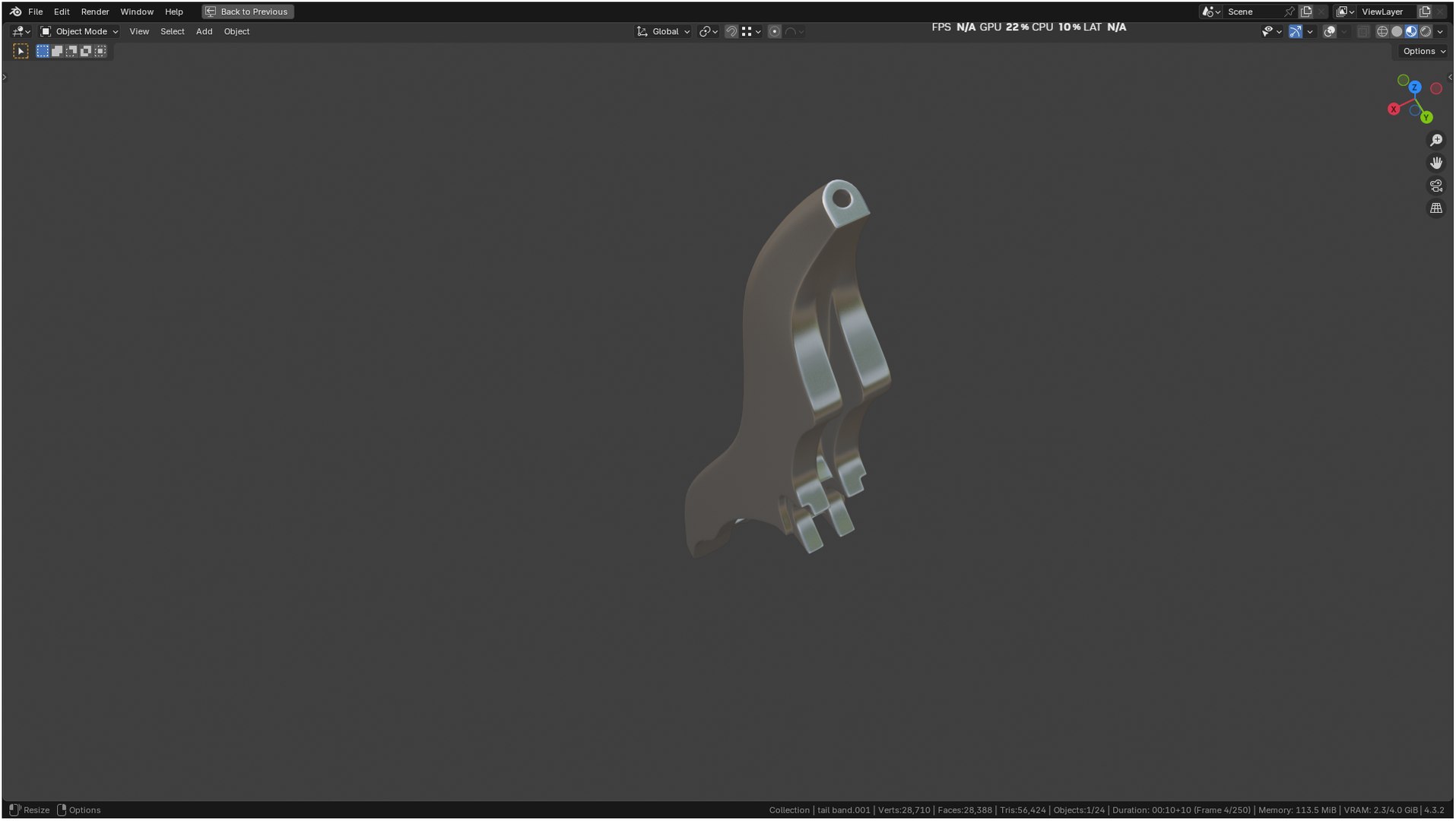Switch to solid viewport shading
This screenshot has width=1456, height=821.
coord(1397,31)
